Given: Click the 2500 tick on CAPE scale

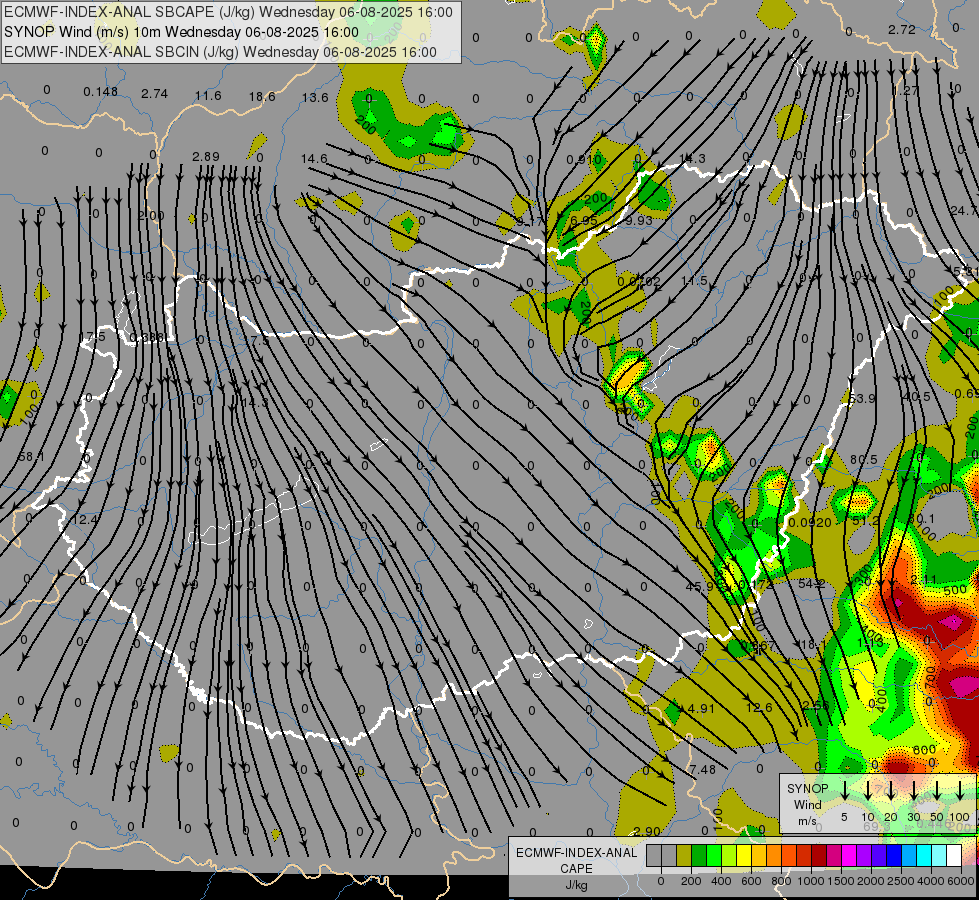Looking at the screenshot, I should (901, 881).
